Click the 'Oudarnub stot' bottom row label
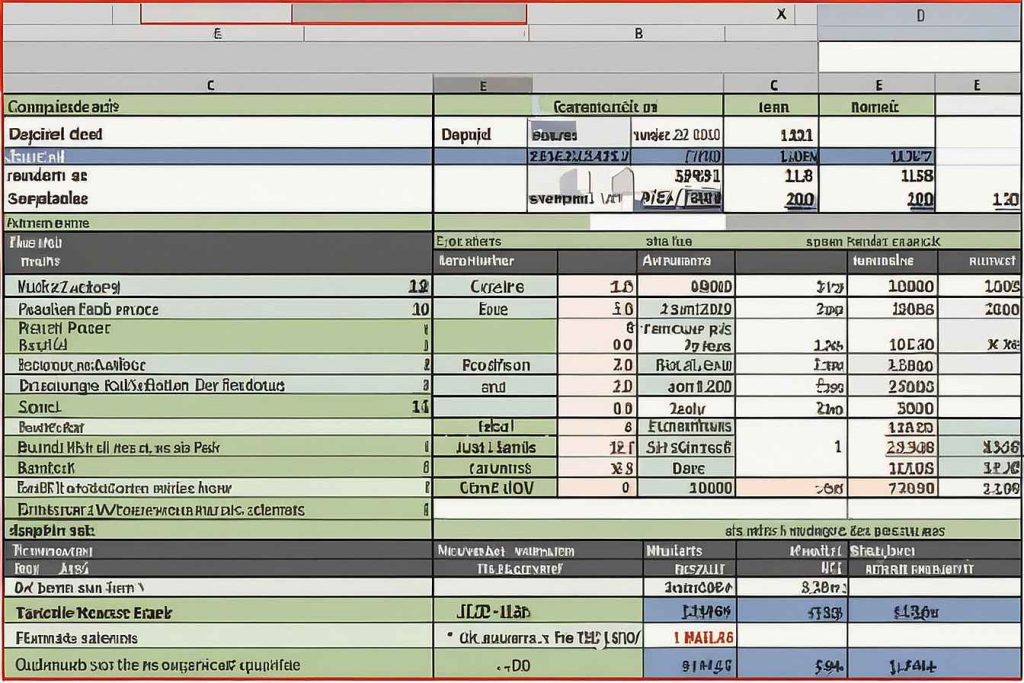This screenshot has height=683, width=1024. pyautogui.click(x=157, y=664)
